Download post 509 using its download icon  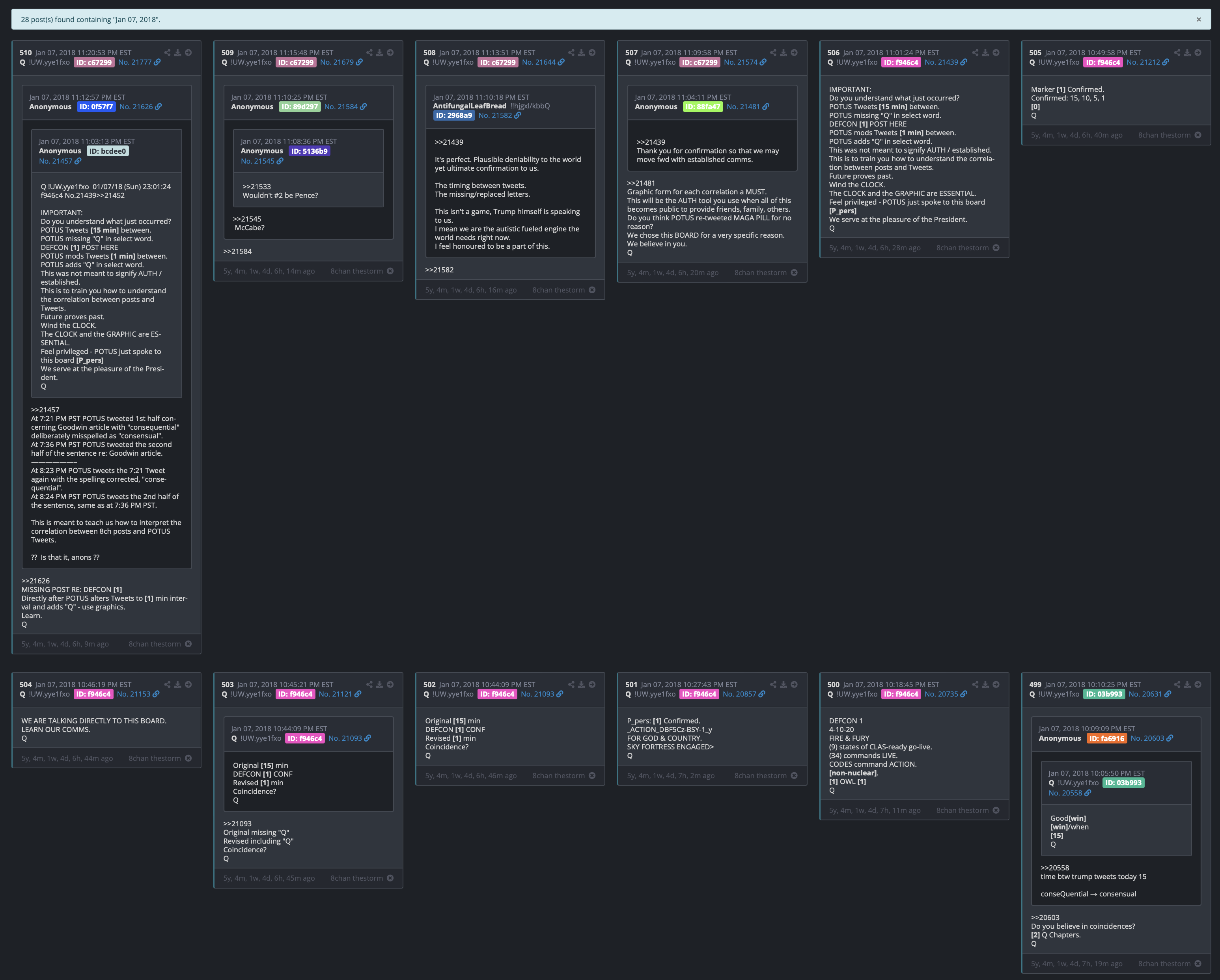tap(380, 52)
